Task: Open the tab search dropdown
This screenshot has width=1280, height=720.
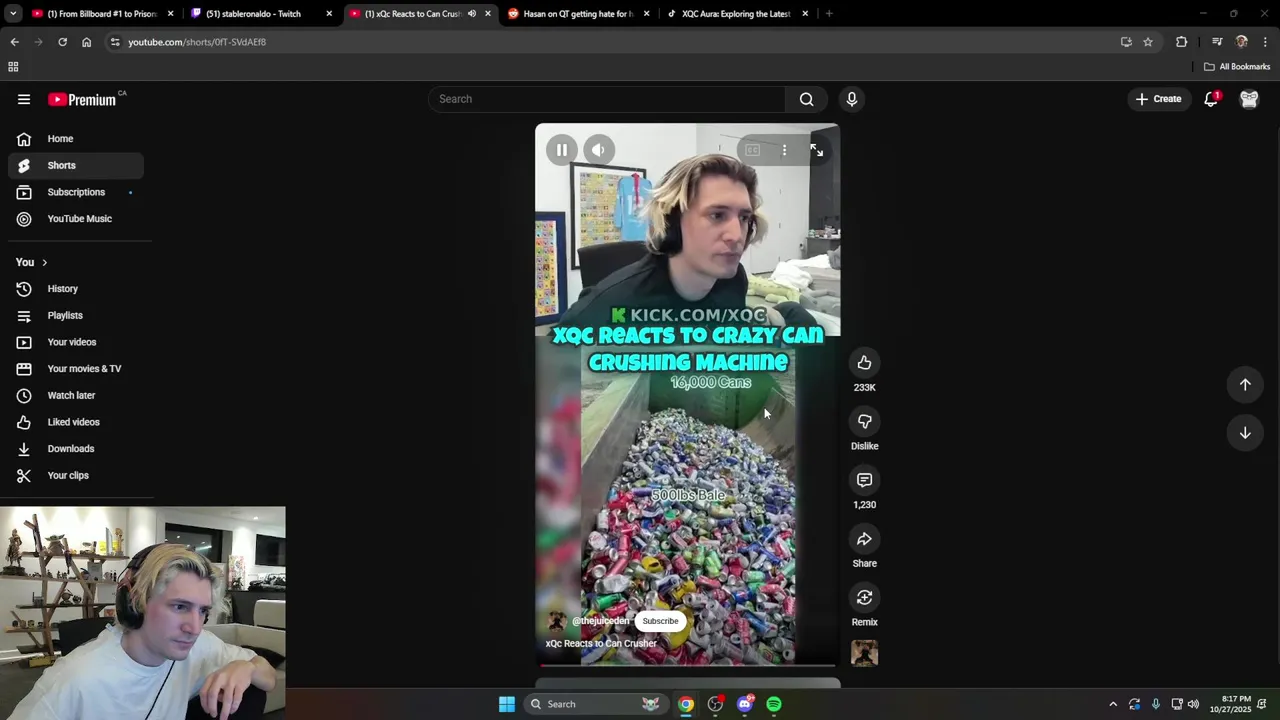Action: click(12, 14)
